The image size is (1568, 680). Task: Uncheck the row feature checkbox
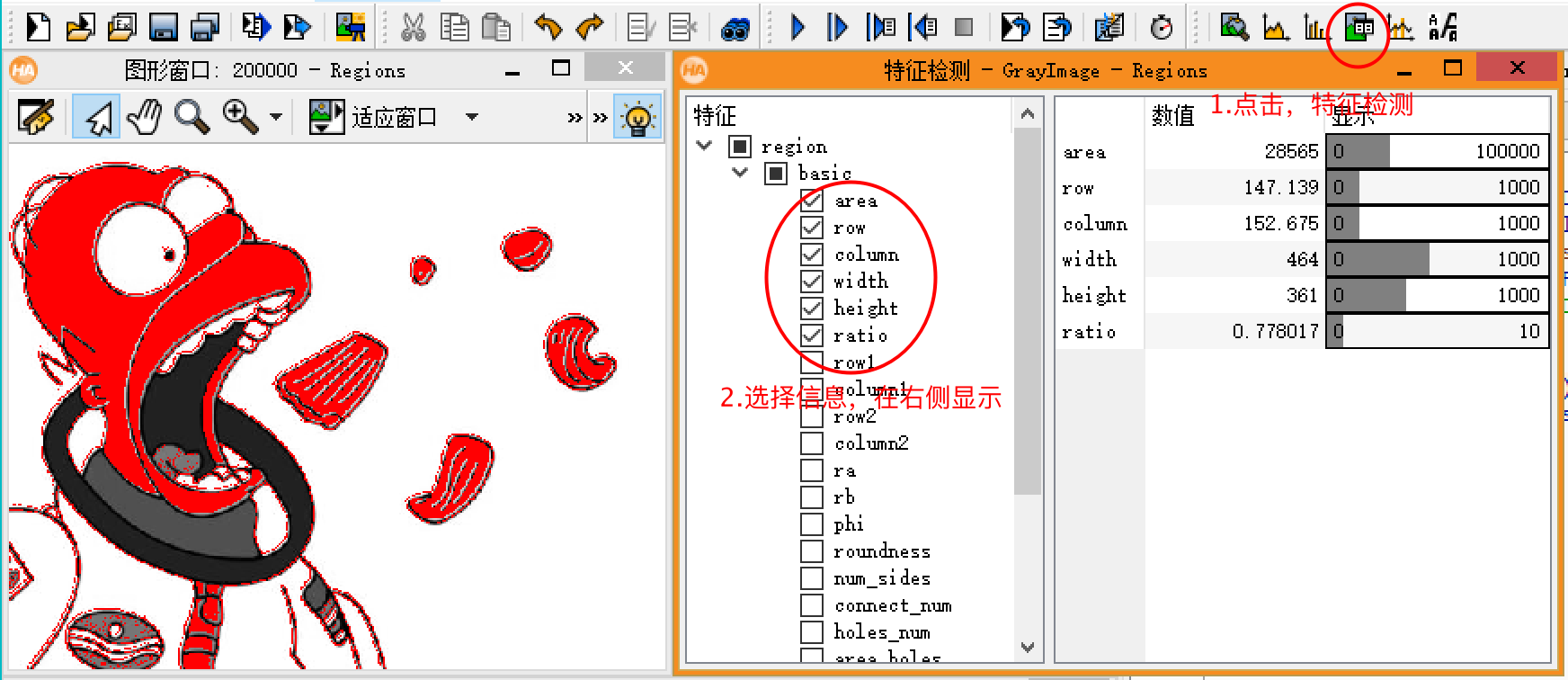click(812, 228)
